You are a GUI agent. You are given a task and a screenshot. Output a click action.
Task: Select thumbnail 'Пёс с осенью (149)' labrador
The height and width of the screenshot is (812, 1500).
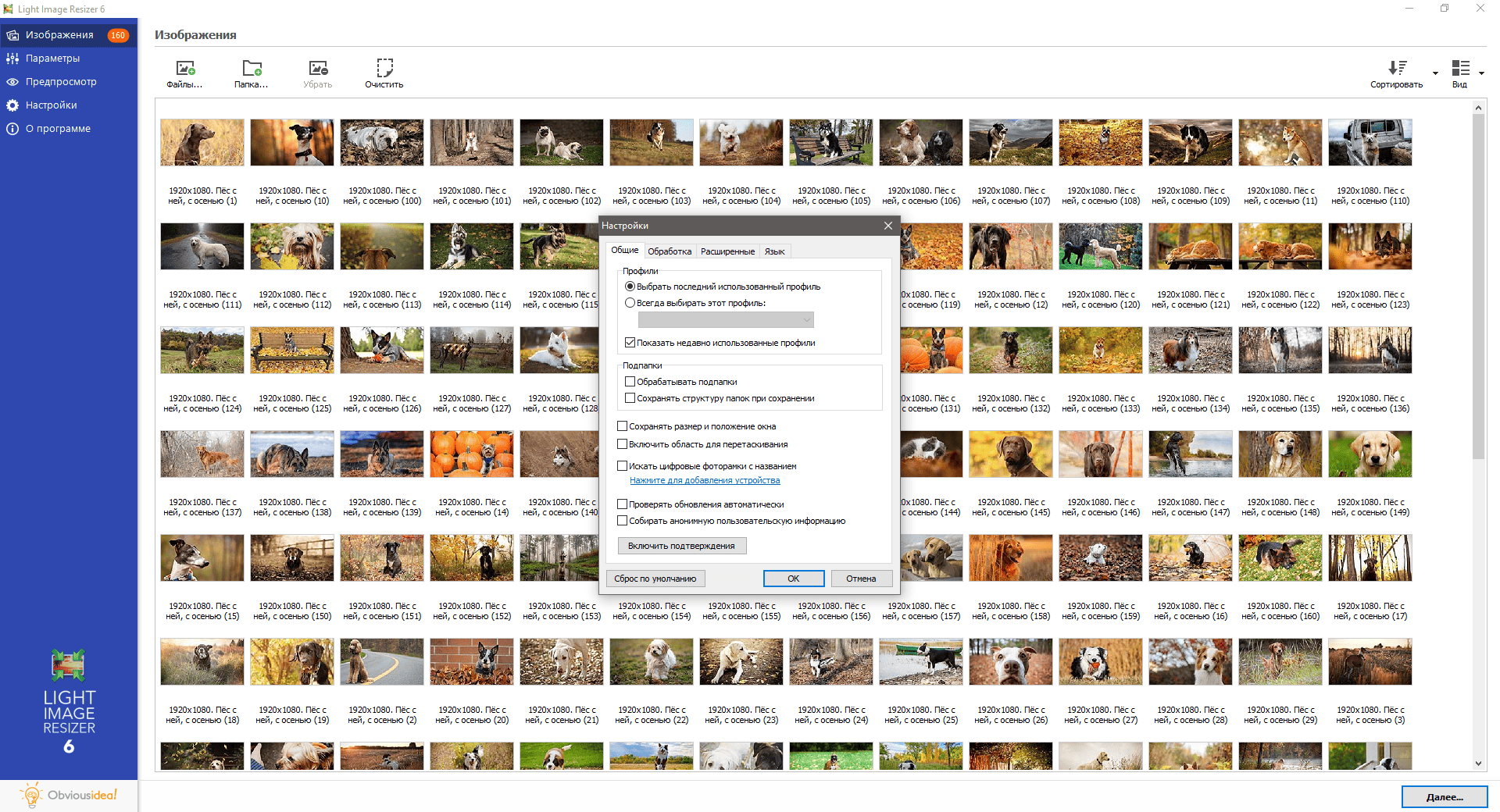click(1370, 454)
